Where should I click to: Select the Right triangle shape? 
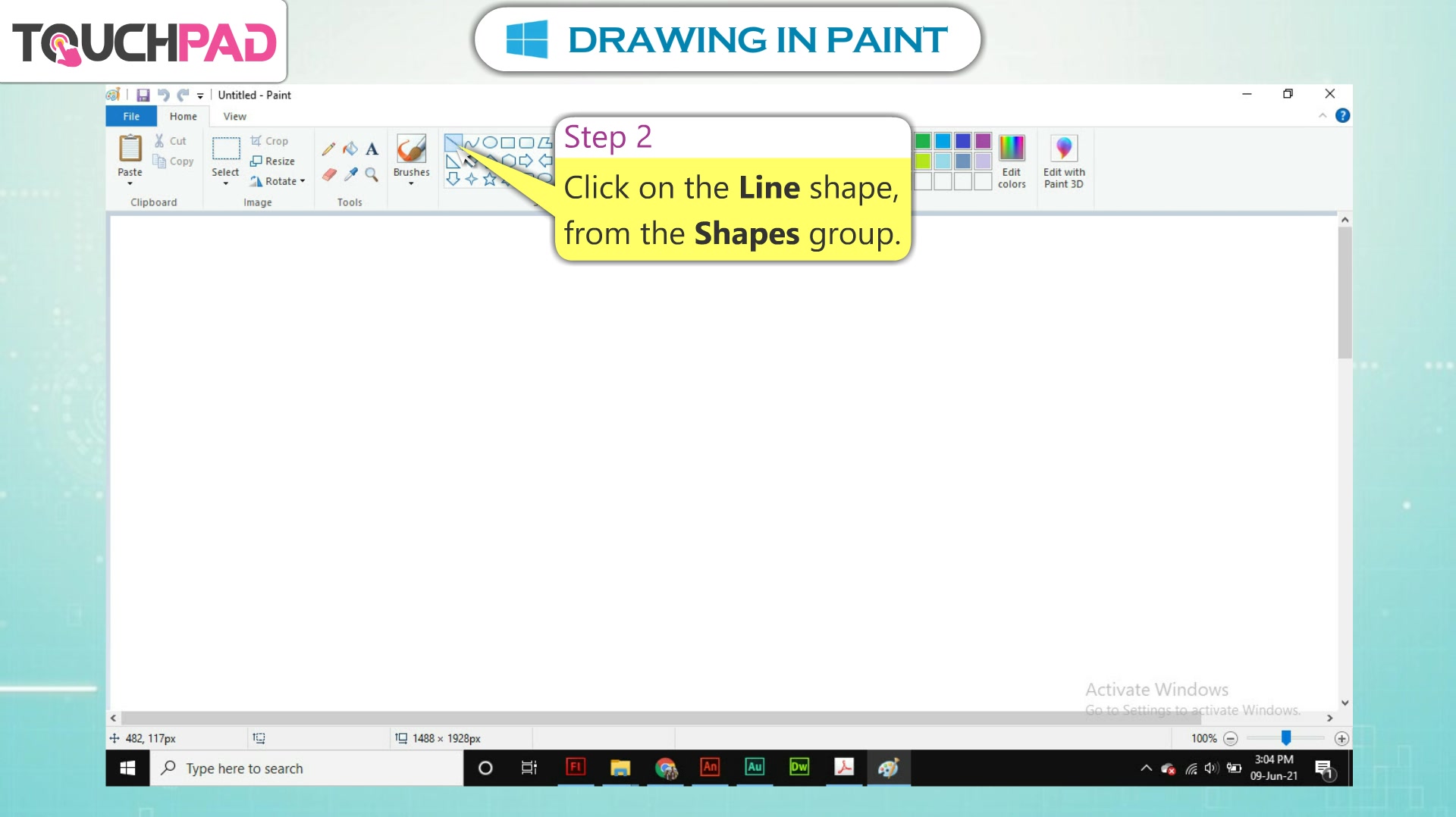[453, 161]
